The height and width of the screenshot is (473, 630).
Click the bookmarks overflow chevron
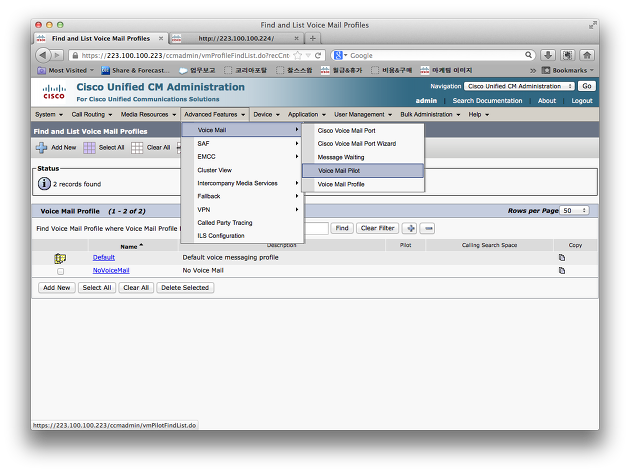(x=533, y=70)
